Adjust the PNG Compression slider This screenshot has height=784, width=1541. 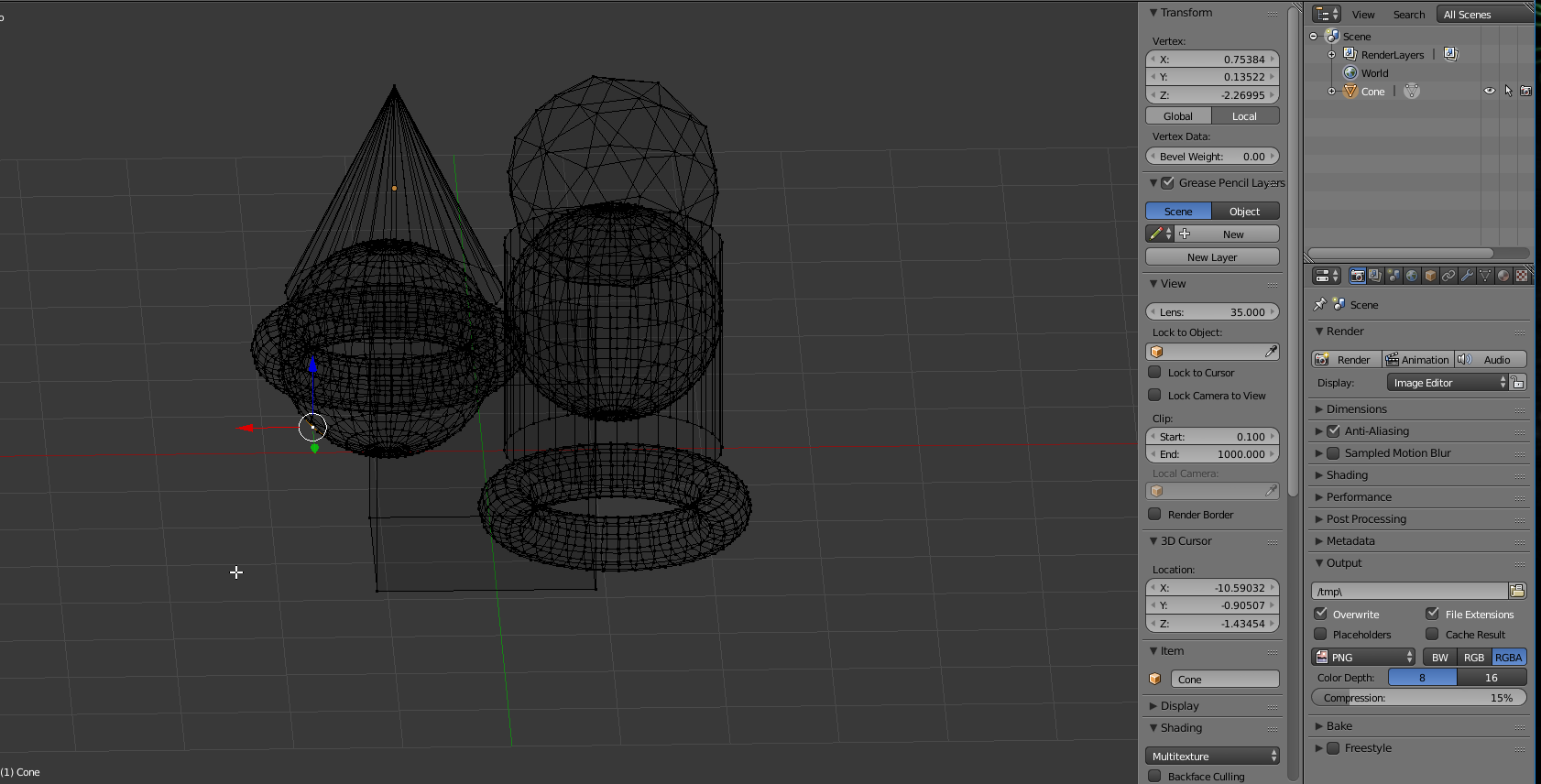pyautogui.click(x=1419, y=697)
